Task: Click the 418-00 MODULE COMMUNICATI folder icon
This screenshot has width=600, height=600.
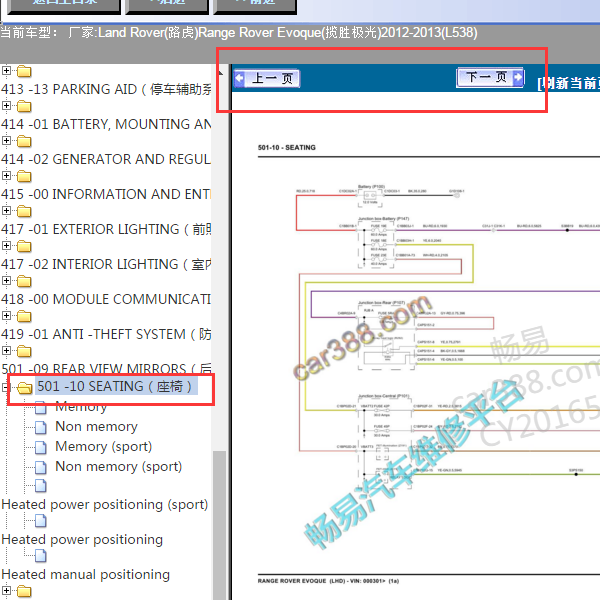Action: click(24, 281)
